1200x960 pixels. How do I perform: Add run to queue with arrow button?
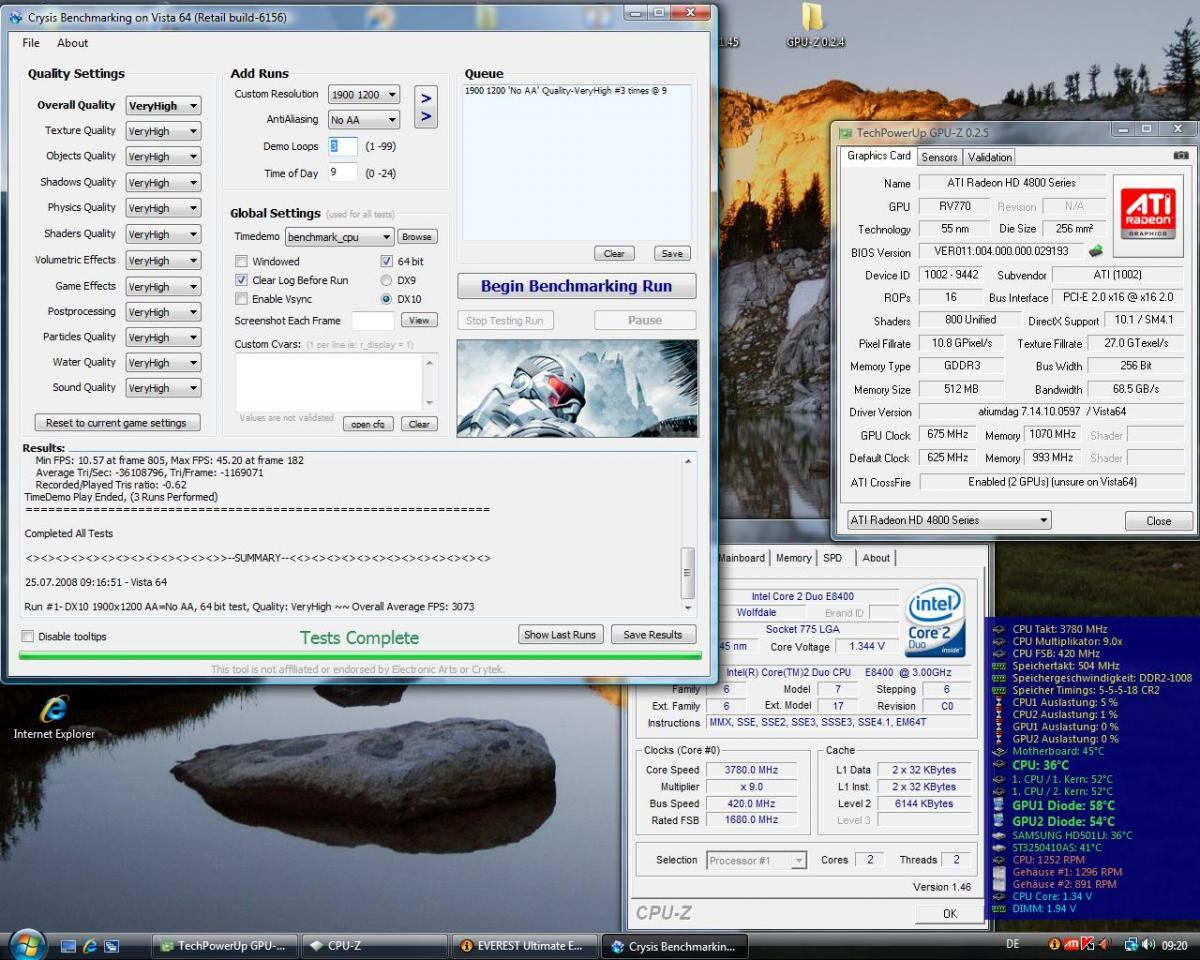pyautogui.click(x=426, y=107)
